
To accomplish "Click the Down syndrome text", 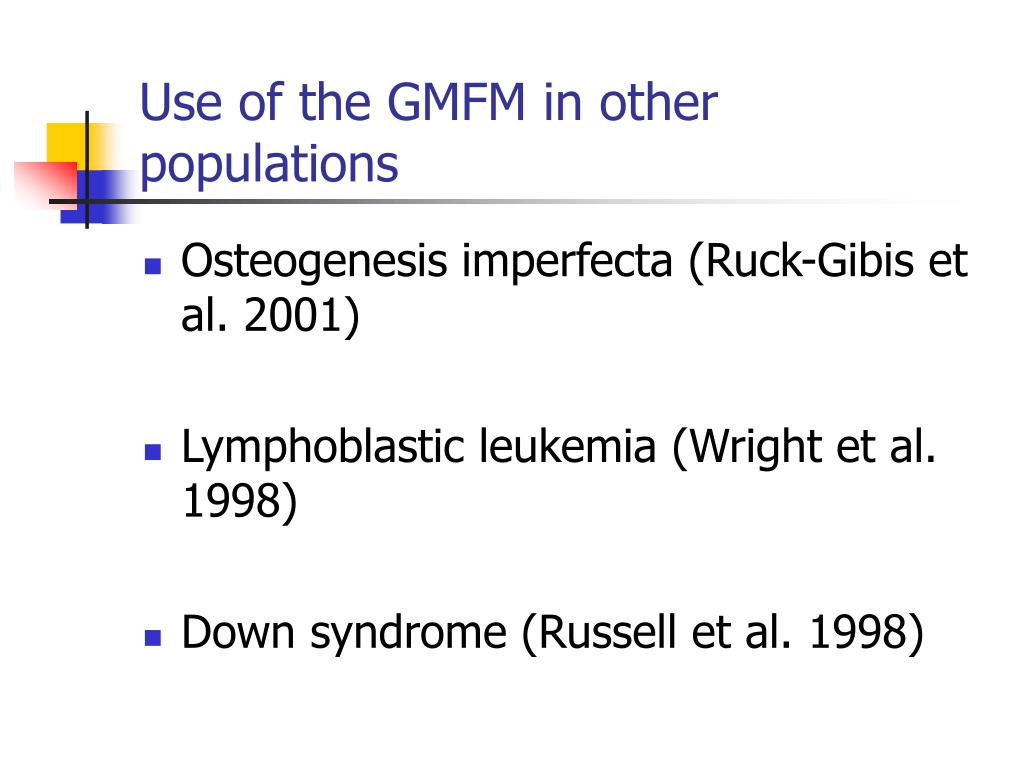I will click(344, 633).
